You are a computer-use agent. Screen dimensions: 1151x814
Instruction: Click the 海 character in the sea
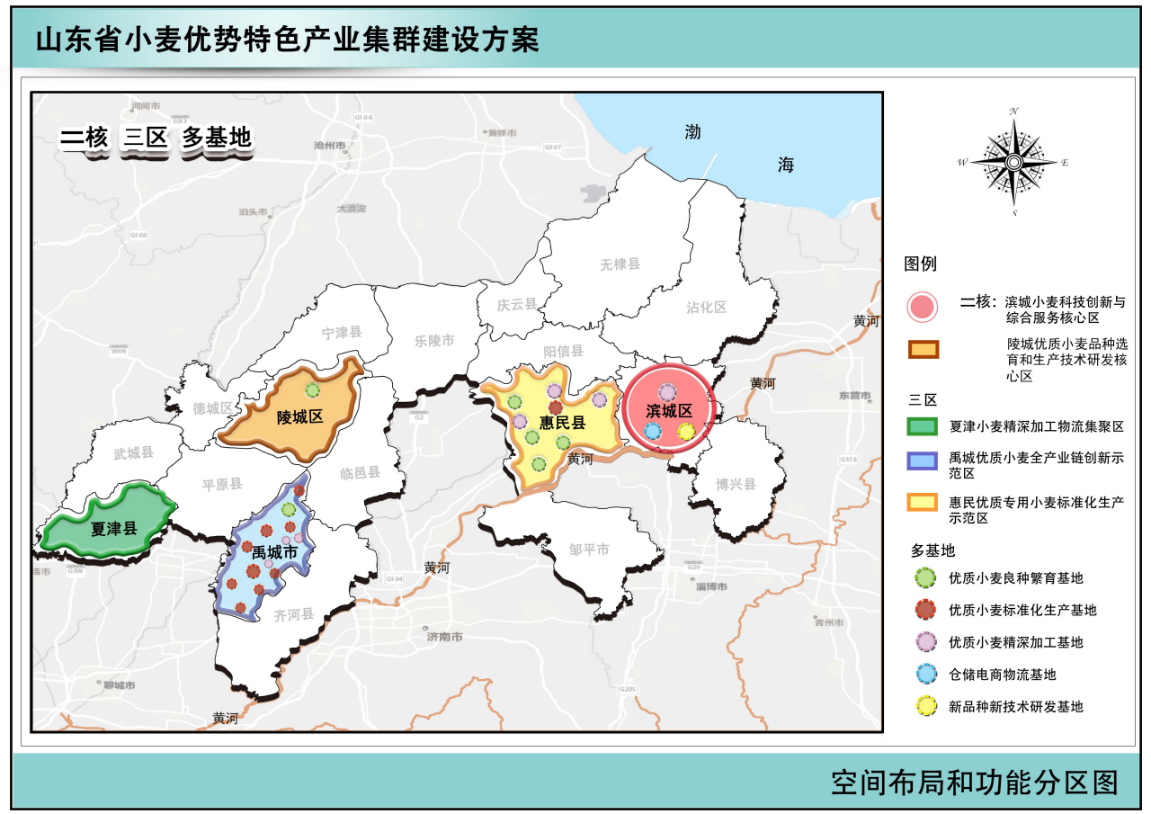pos(785,164)
